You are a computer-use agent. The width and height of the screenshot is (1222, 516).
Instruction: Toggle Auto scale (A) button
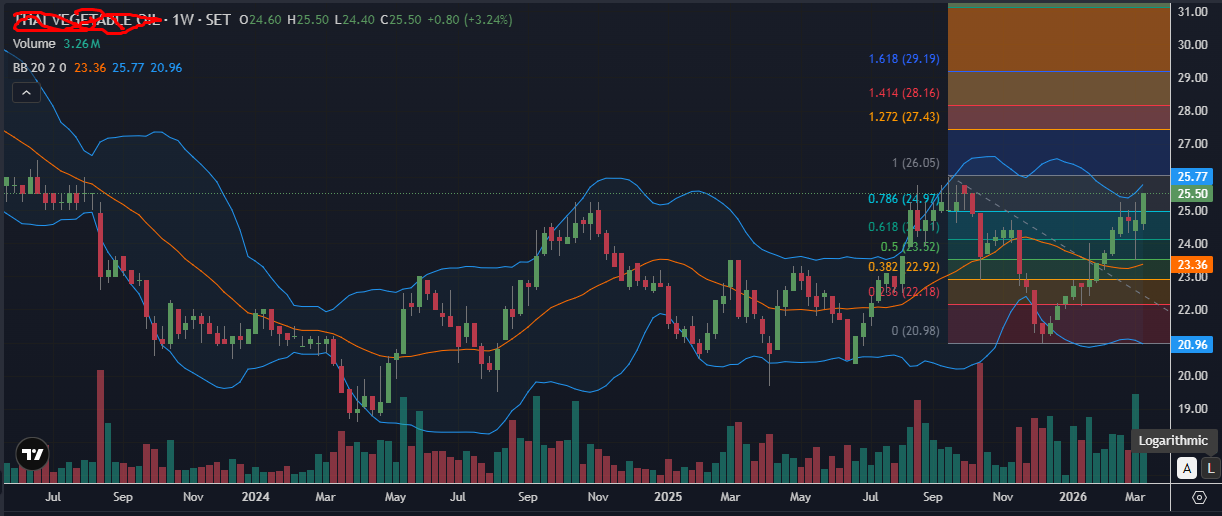1187,467
